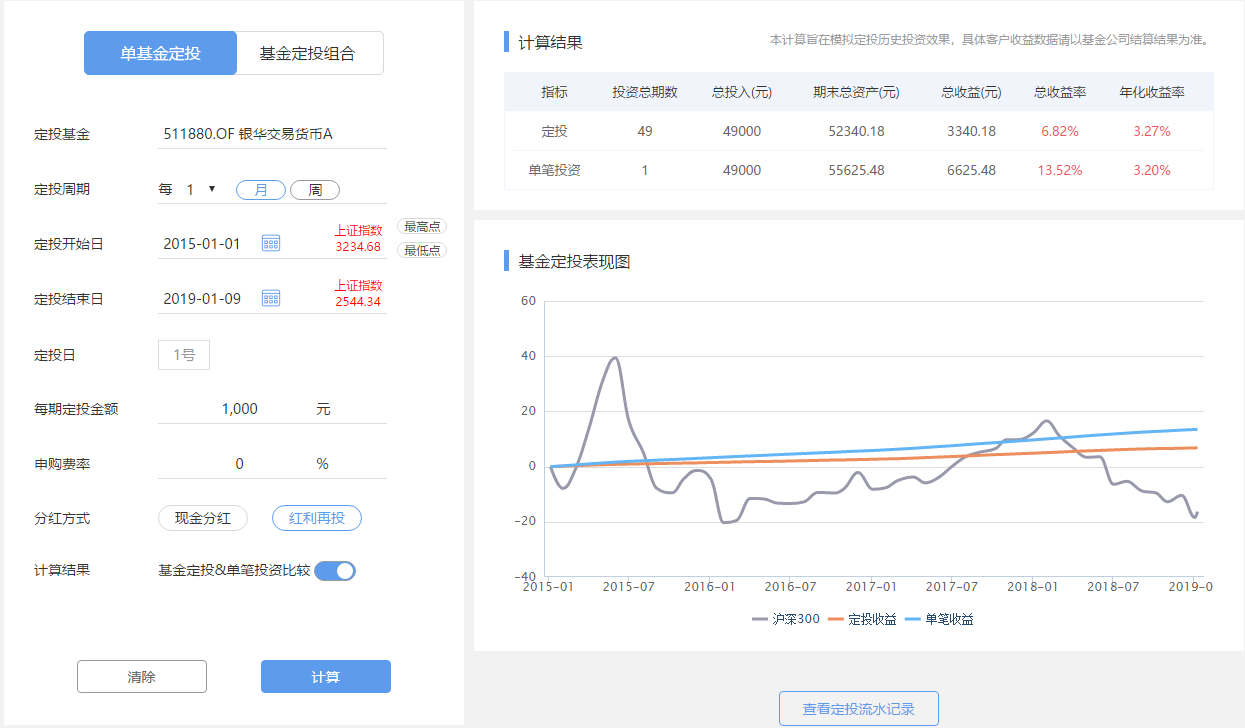
Task: Click 总收益率 column header
Action: (x=1060, y=92)
